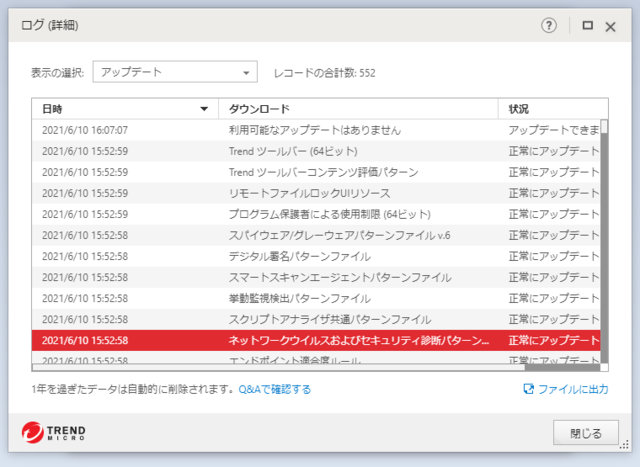
Task: Select the スマートスキャンエージェントパターンファイル row
Action: point(316,278)
